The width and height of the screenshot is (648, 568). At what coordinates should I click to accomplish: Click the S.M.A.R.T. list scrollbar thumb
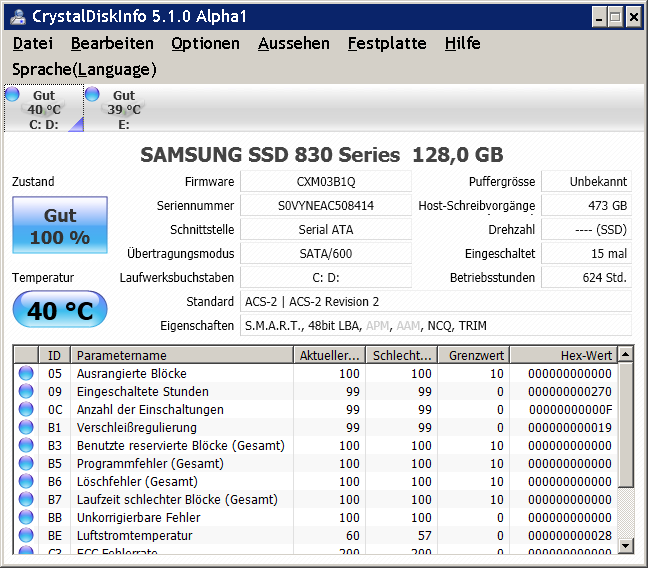[x=626, y=425]
